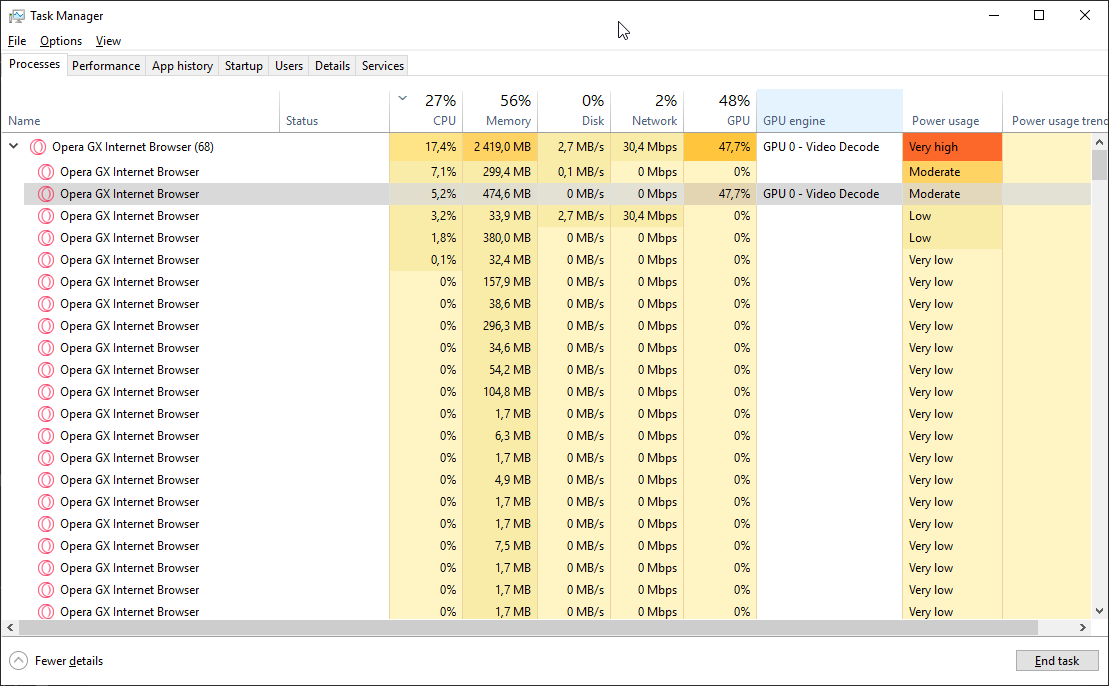Click the Opera GX parent group icon
Viewport: 1109px width, 686px height.
(37, 147)
